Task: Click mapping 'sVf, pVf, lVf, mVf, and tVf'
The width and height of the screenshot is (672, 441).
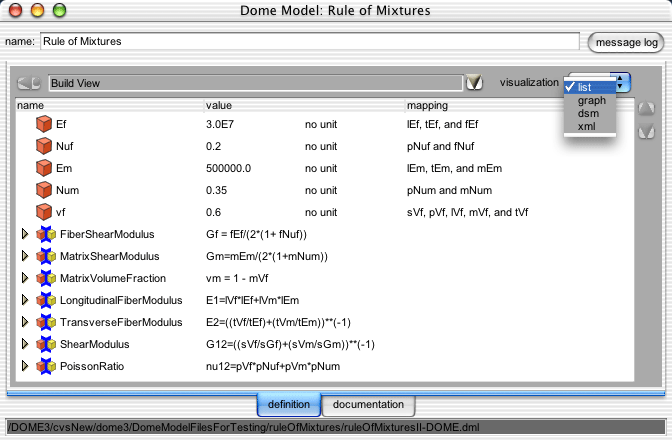Action: click(468, 212)
